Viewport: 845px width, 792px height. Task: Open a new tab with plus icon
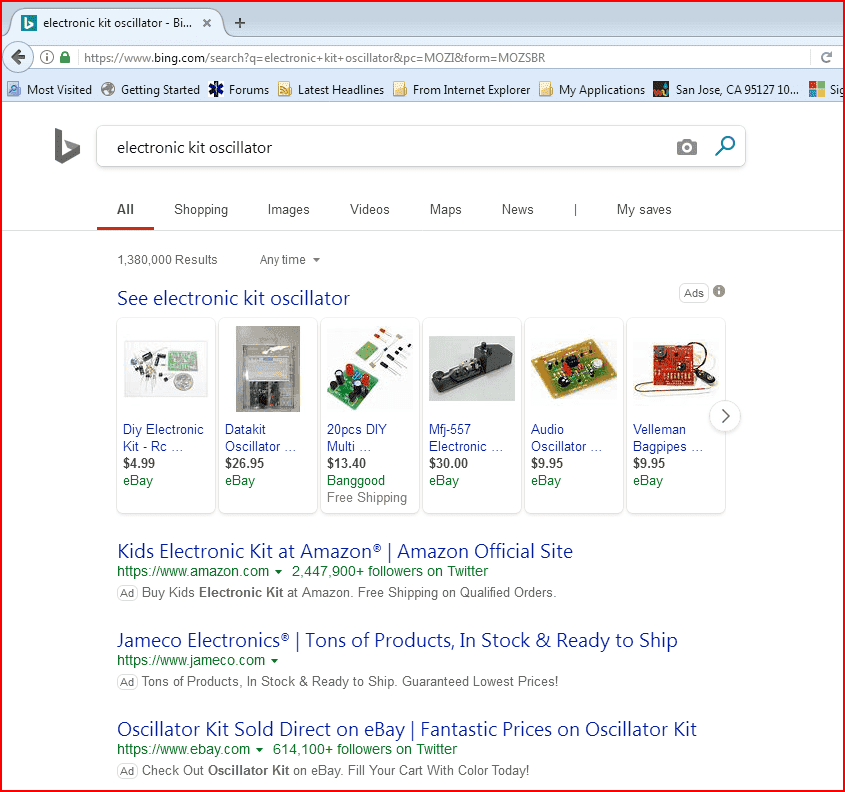(x=240, y=23)
